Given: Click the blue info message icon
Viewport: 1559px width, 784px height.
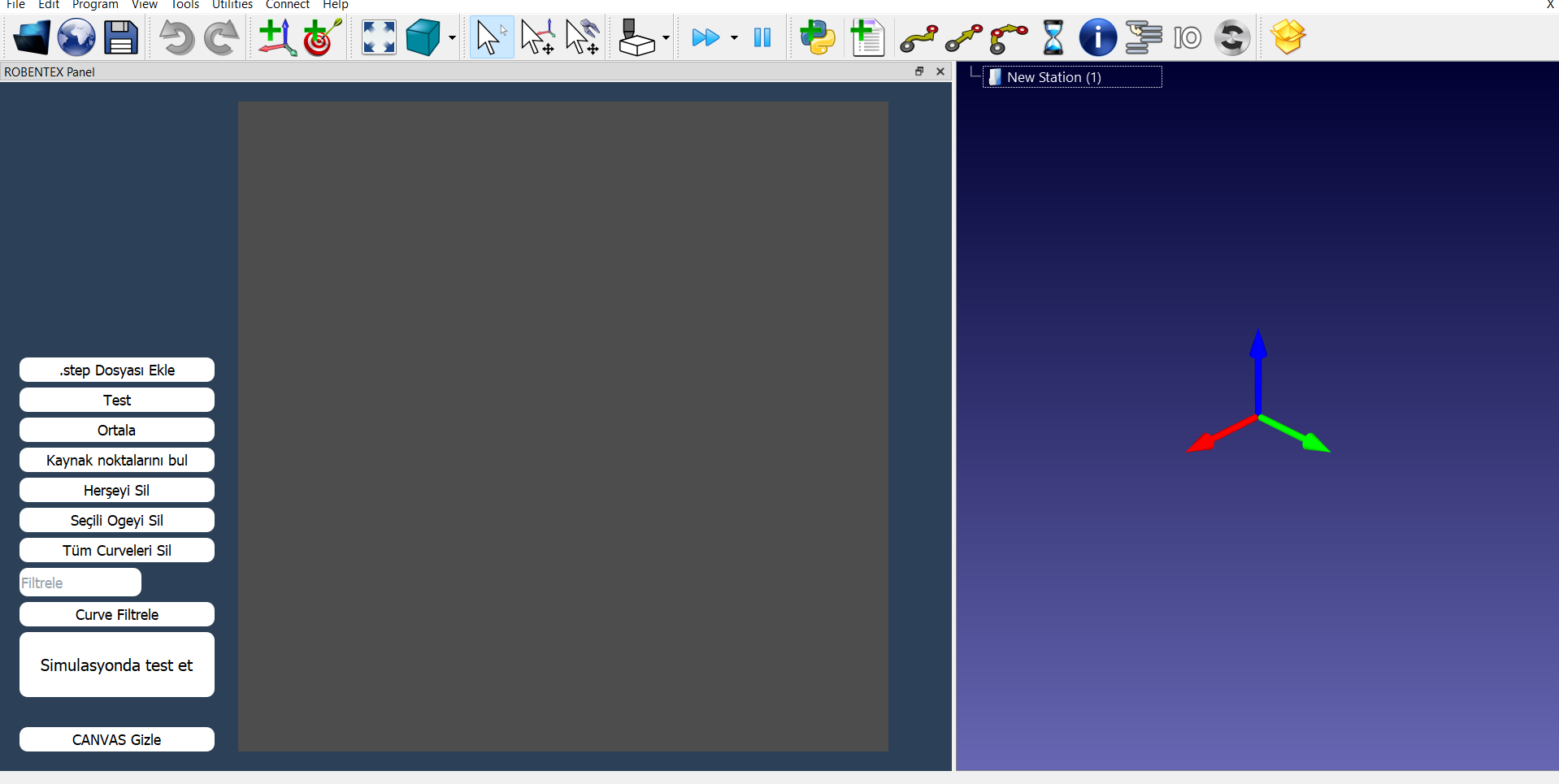Looking at the screenshot, I should point(1097,37).
